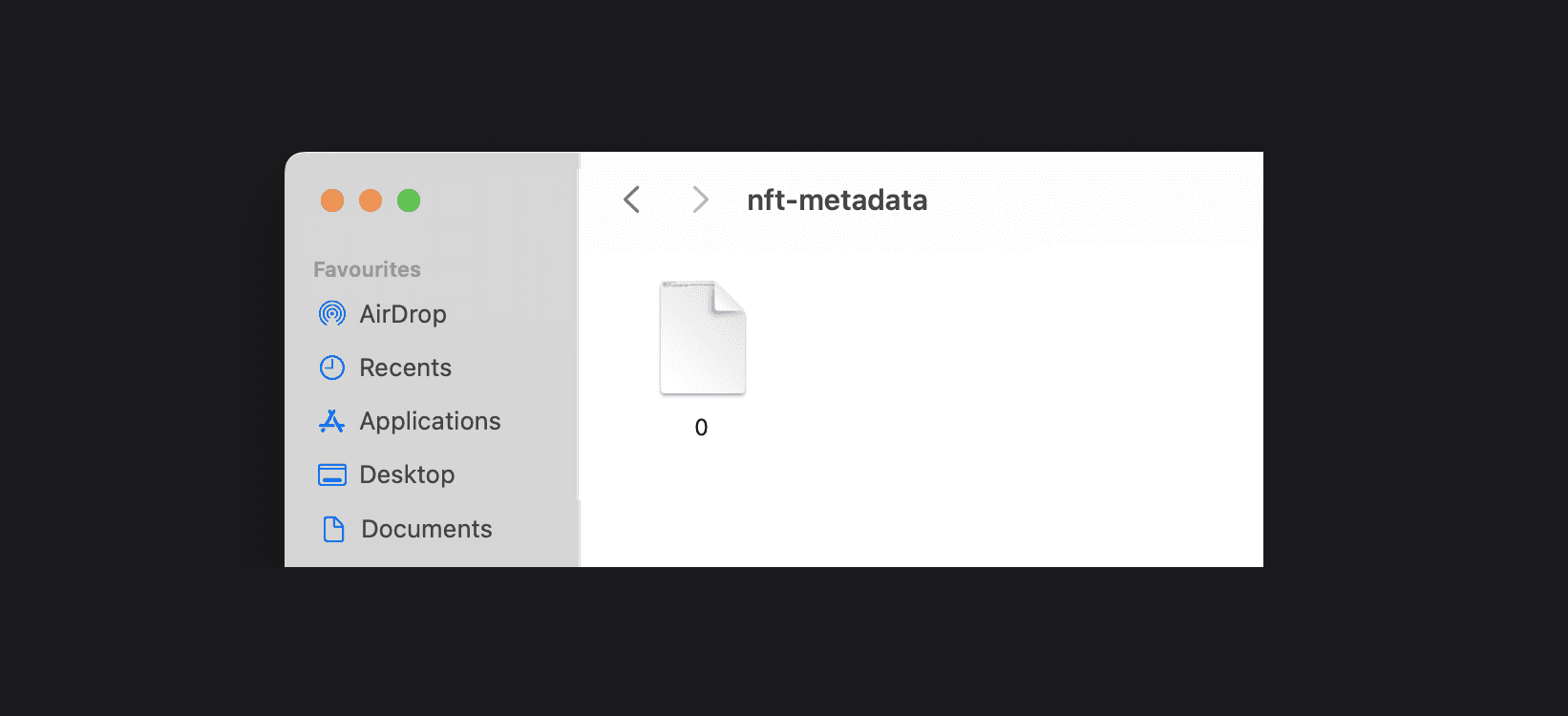This screenshot has height=716, width=1568.
Task: Choose the Desktop label in sidebar
Action: (407, 474)
